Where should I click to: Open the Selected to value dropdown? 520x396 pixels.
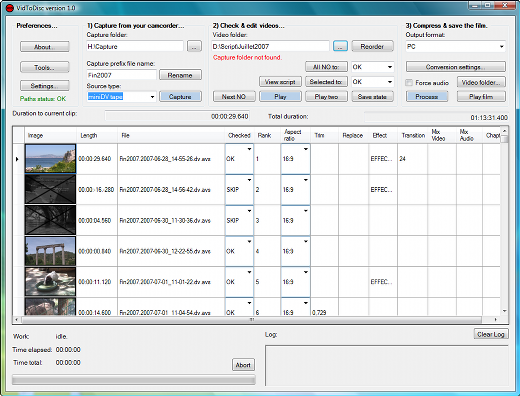pos(390,82)
